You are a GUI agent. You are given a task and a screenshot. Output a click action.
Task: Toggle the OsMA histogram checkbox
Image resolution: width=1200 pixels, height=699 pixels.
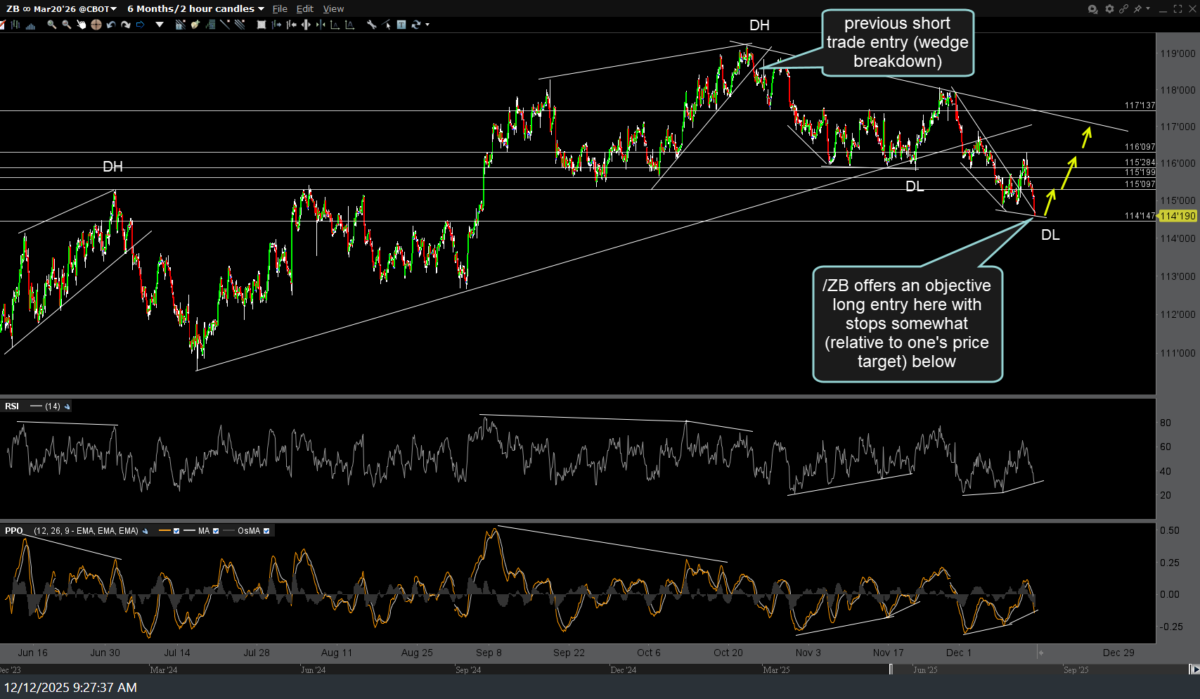(x=267, y=531)
